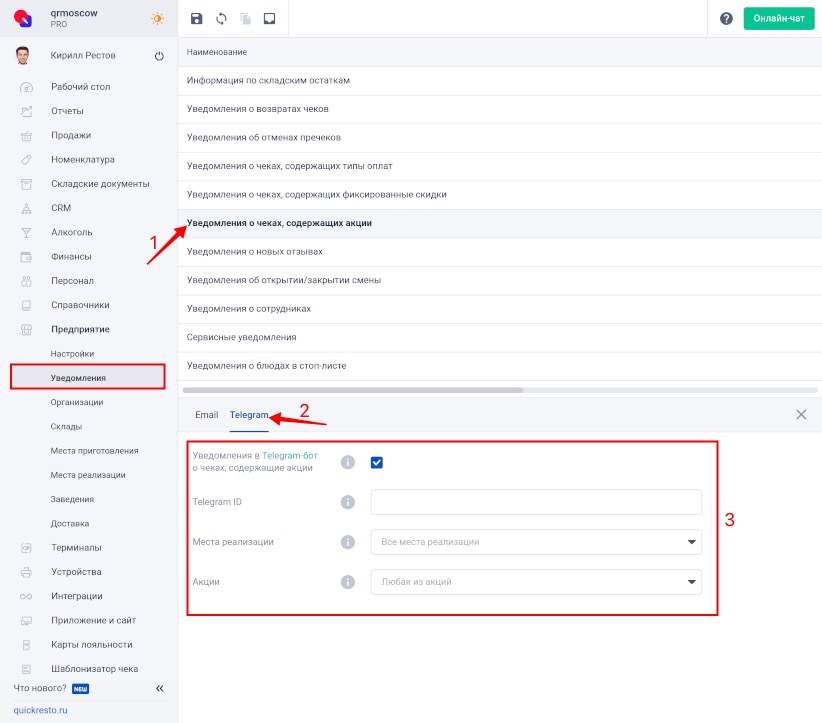822x723 pixels.
Task: Open the help question mark icon
Action: (x=726, y=19)
